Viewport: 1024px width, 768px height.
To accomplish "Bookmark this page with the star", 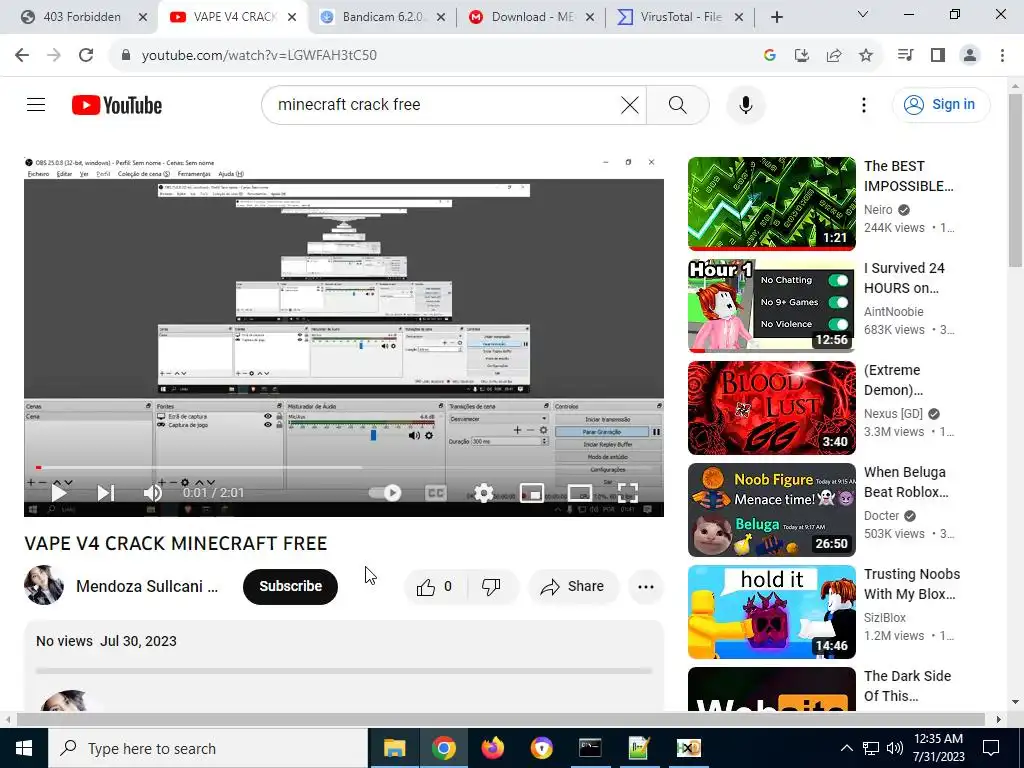I will click(866, 56).
